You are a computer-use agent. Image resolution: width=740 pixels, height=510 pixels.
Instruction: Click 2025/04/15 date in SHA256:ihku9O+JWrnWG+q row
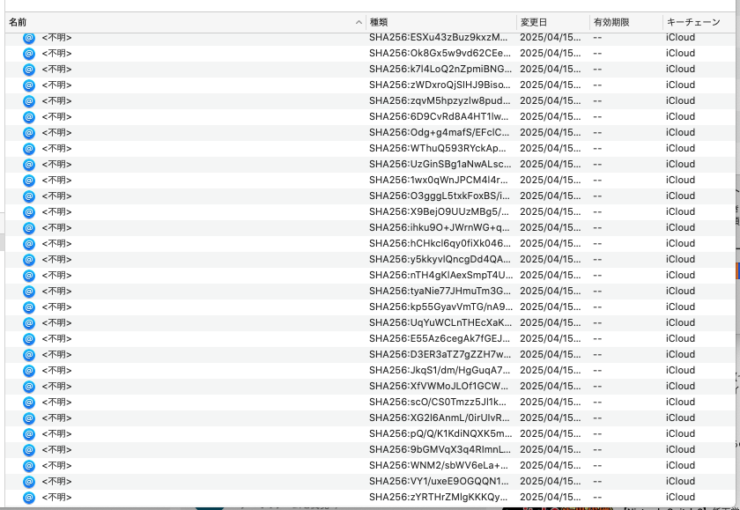tap(550, 228)
